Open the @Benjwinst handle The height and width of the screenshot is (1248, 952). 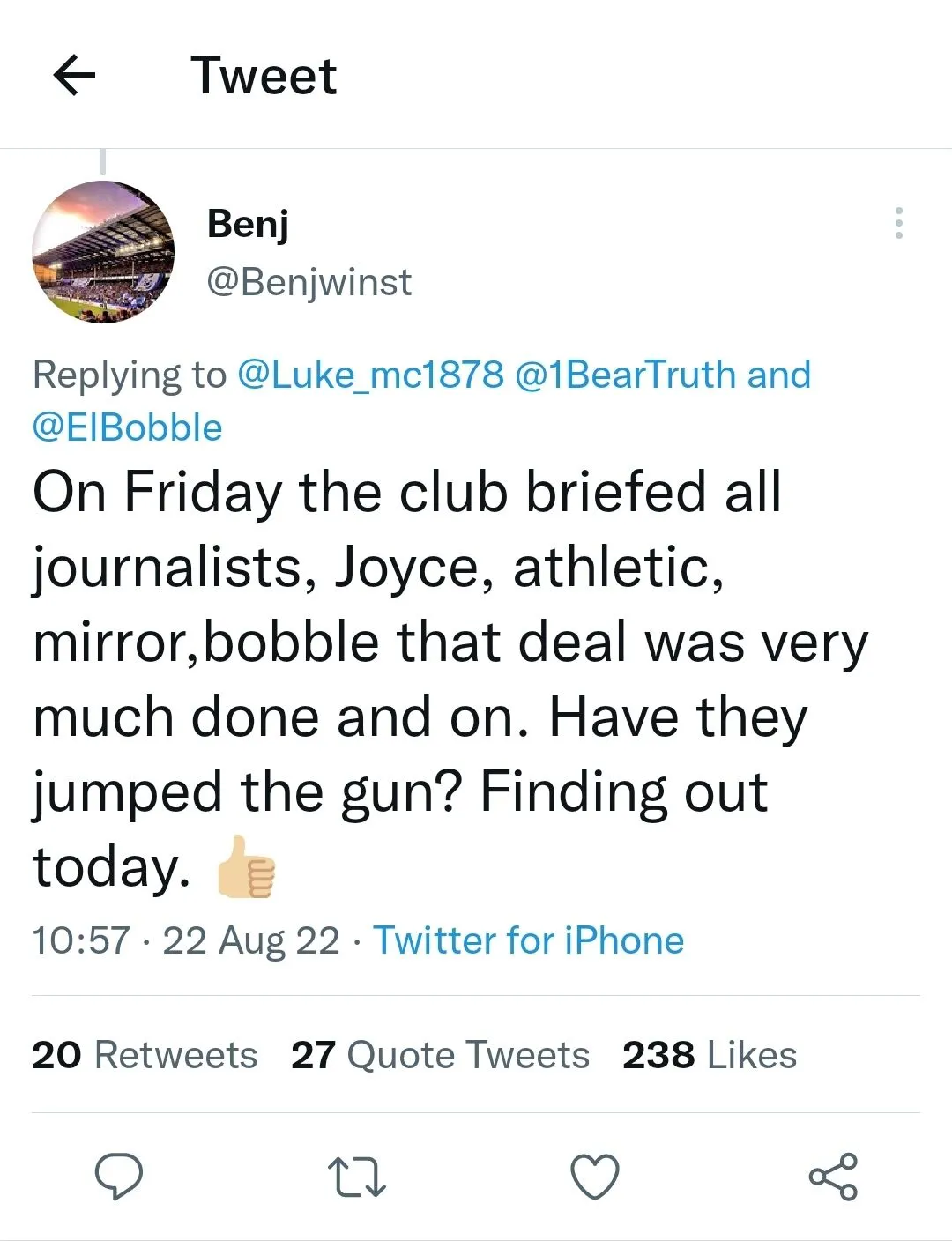309,282
